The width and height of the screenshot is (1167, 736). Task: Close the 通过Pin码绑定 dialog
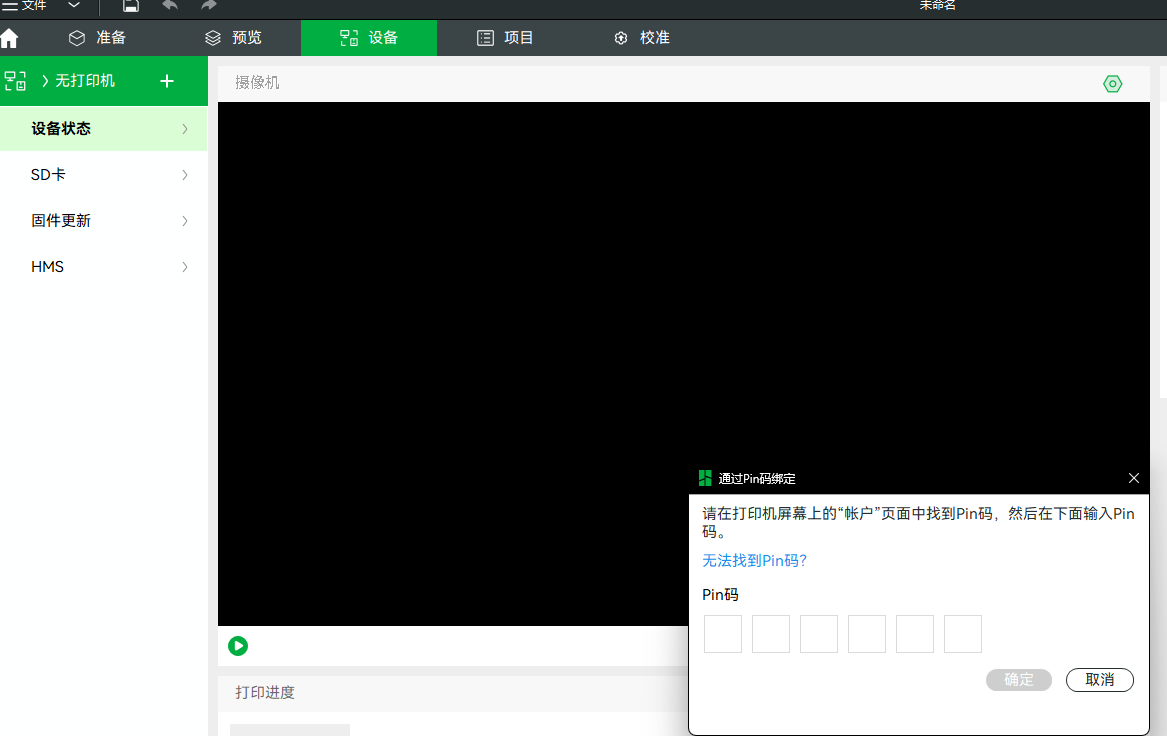[x=1134, y=478]
